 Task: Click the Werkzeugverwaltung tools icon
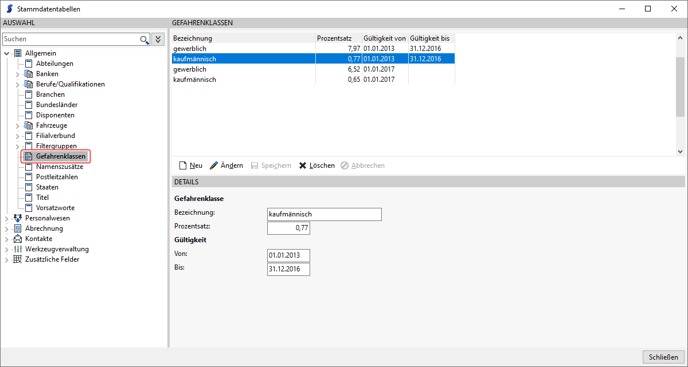[x=18, y=249]
